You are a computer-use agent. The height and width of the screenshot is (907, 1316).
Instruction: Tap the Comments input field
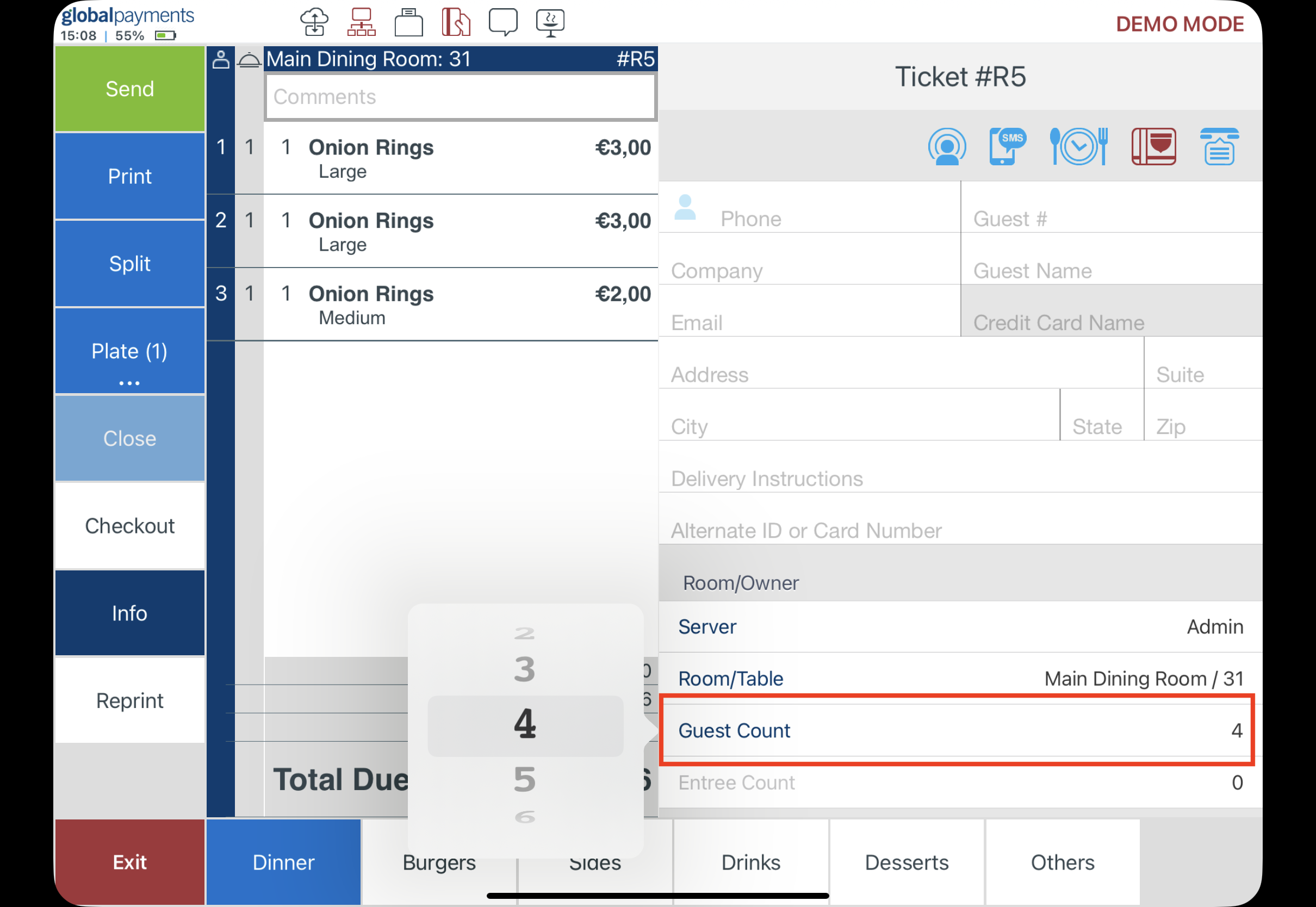[460, 97]
